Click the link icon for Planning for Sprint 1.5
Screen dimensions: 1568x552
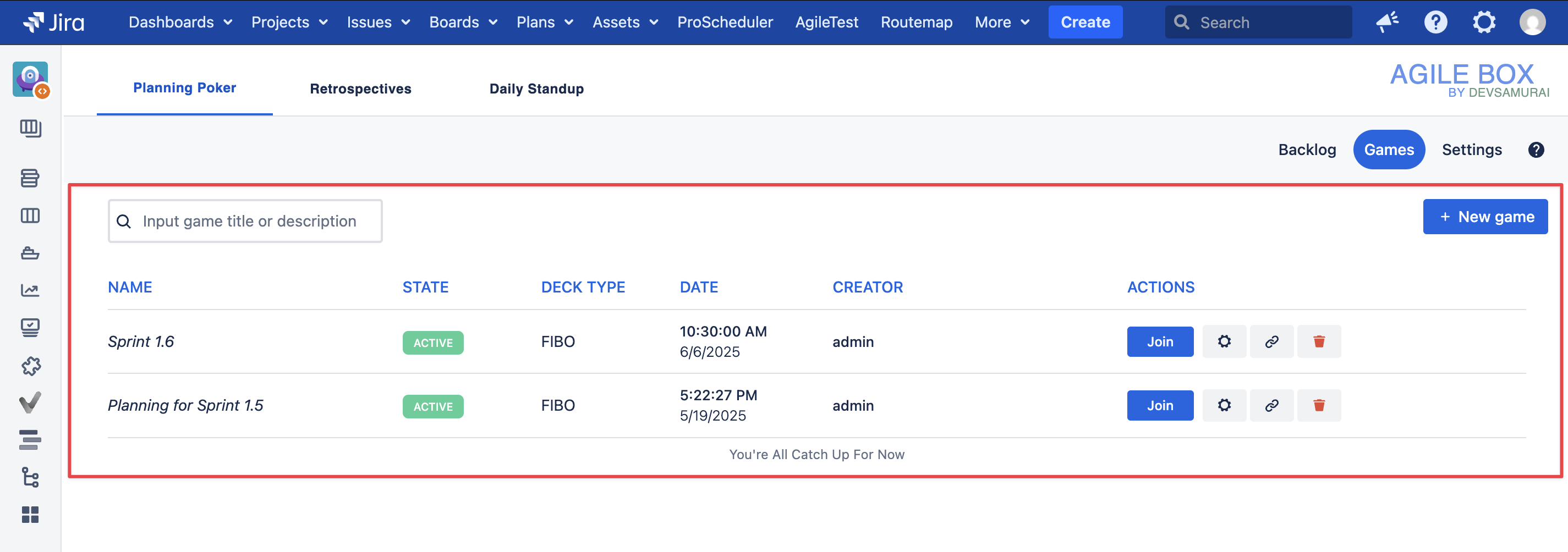(1271, 405)
